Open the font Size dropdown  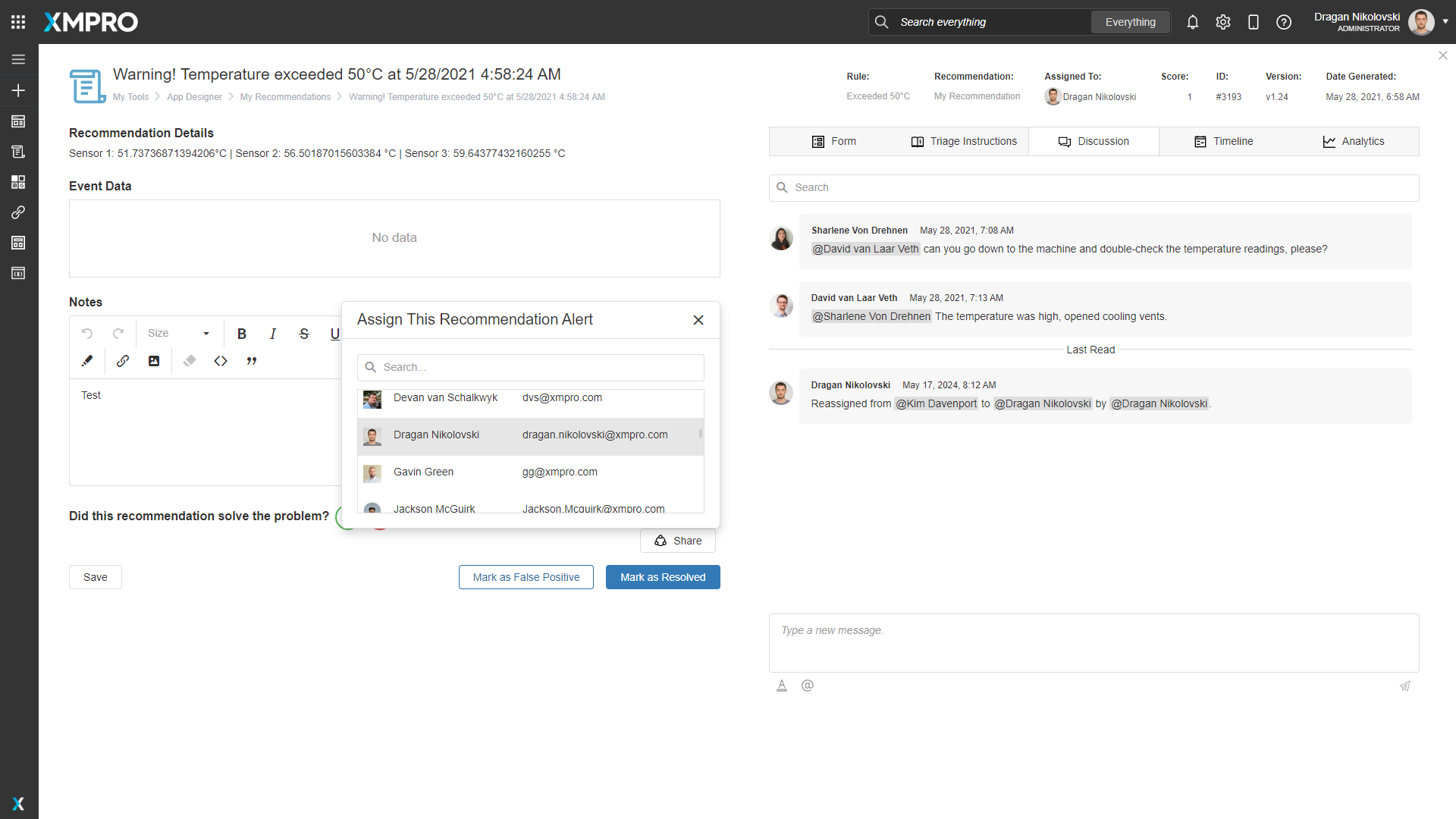[179, 334]
